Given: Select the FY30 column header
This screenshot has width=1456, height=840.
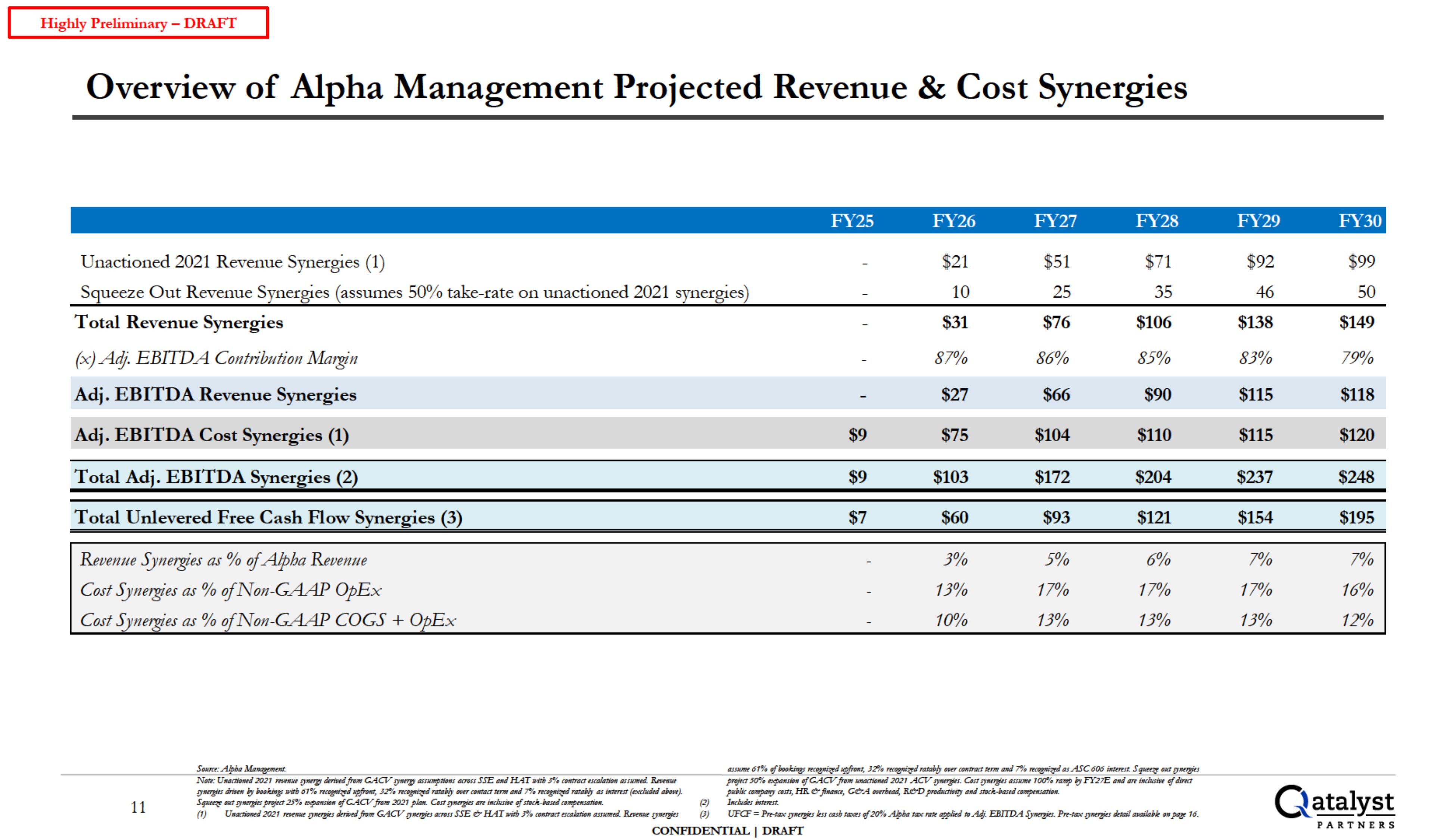Looking at the screenshot, I should pos(1360,221).
